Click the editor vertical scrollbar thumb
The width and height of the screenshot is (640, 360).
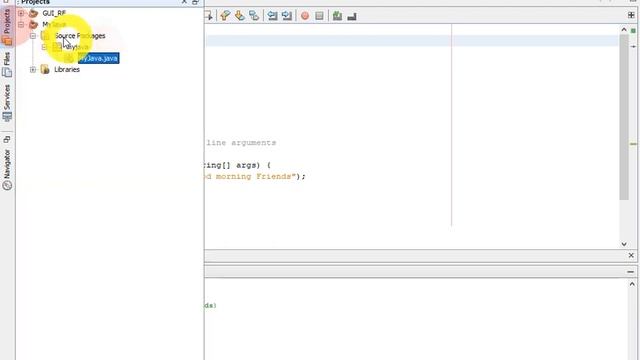pos(624,117)
